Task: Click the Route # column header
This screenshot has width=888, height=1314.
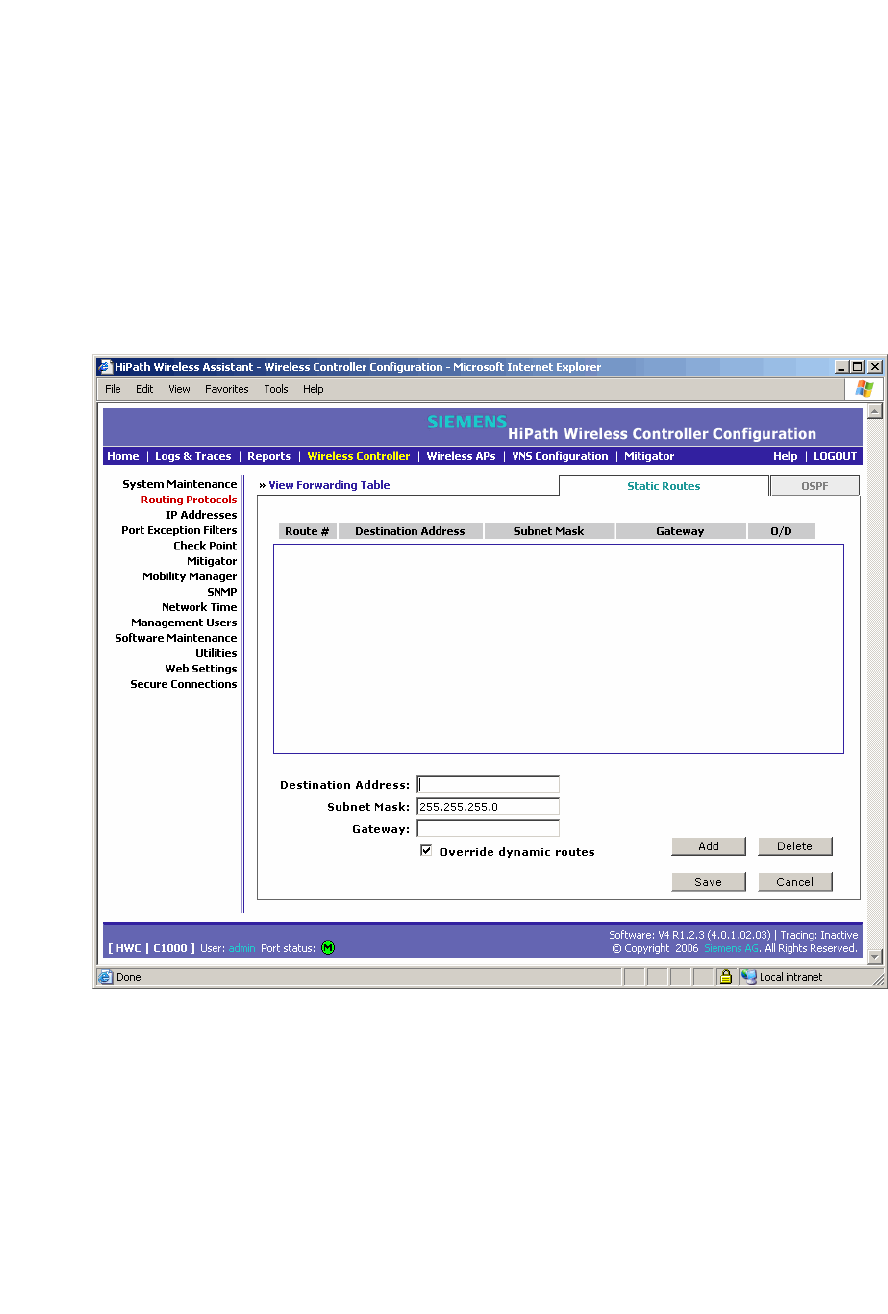Action: click(x=308, y=531)
